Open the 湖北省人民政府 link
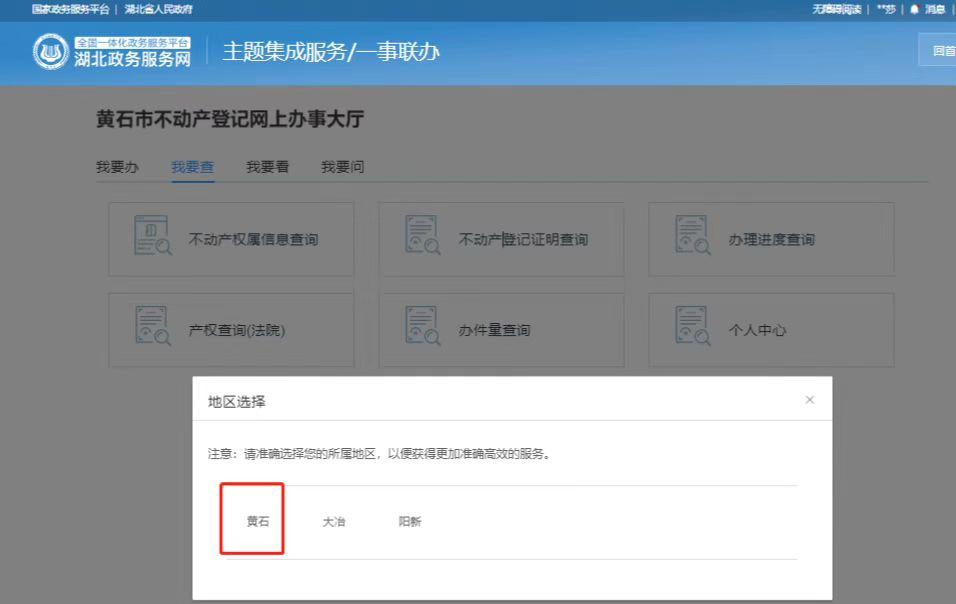This screenshot has height=604, width=956. click(159, 9)
